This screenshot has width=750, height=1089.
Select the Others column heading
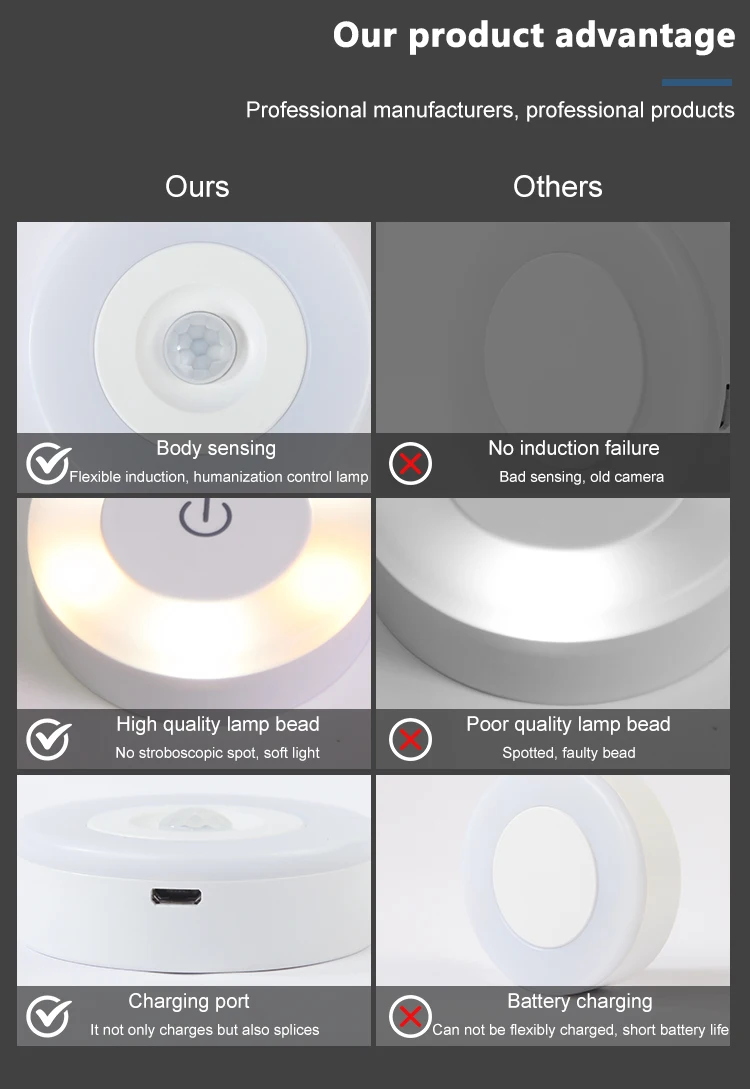[558, 187]
